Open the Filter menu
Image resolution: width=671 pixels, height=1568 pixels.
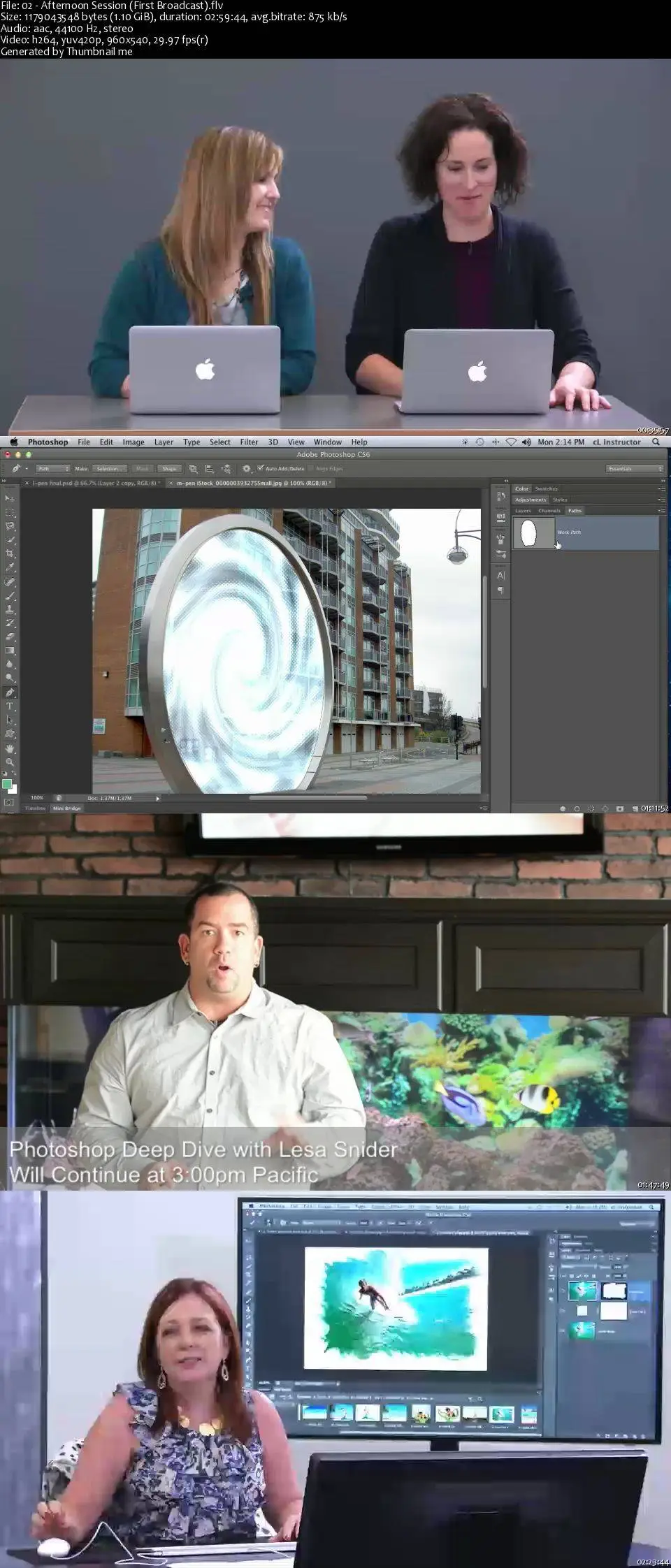coord(249,442)
